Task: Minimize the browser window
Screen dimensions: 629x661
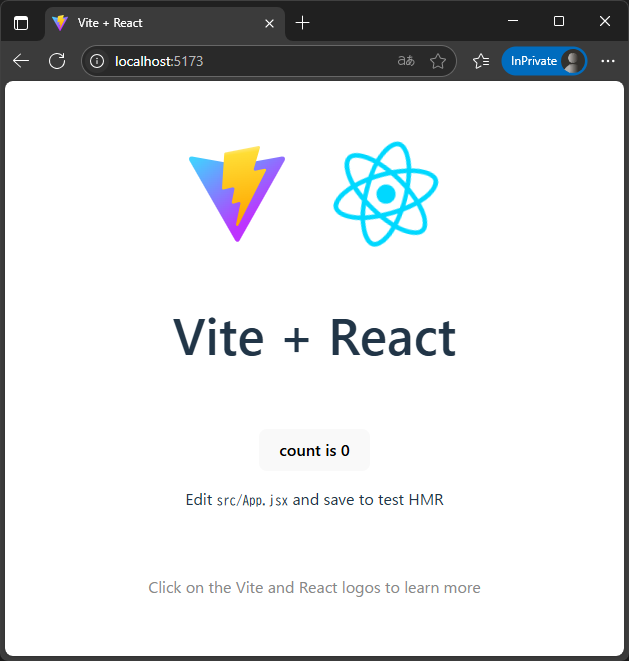Action: [513, 21]
